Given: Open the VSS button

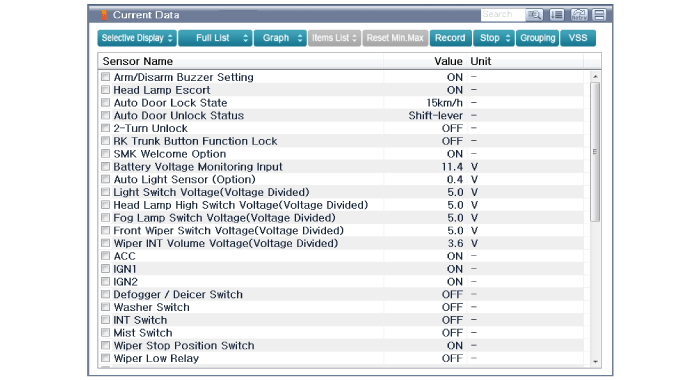Looking at the screenshot, I should pyautogui.click(x=578, y=38).
